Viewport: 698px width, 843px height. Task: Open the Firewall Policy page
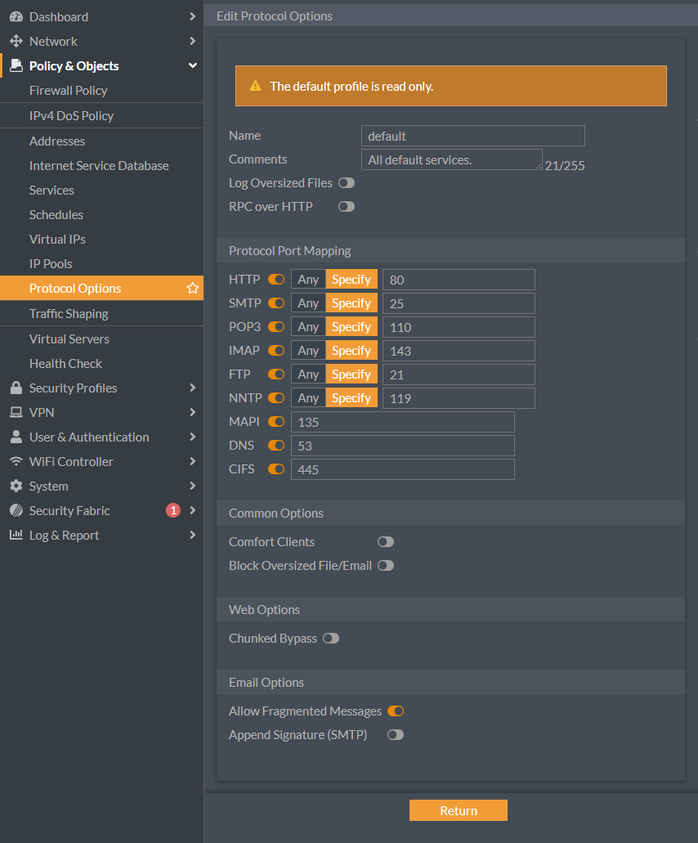point(68,90)
